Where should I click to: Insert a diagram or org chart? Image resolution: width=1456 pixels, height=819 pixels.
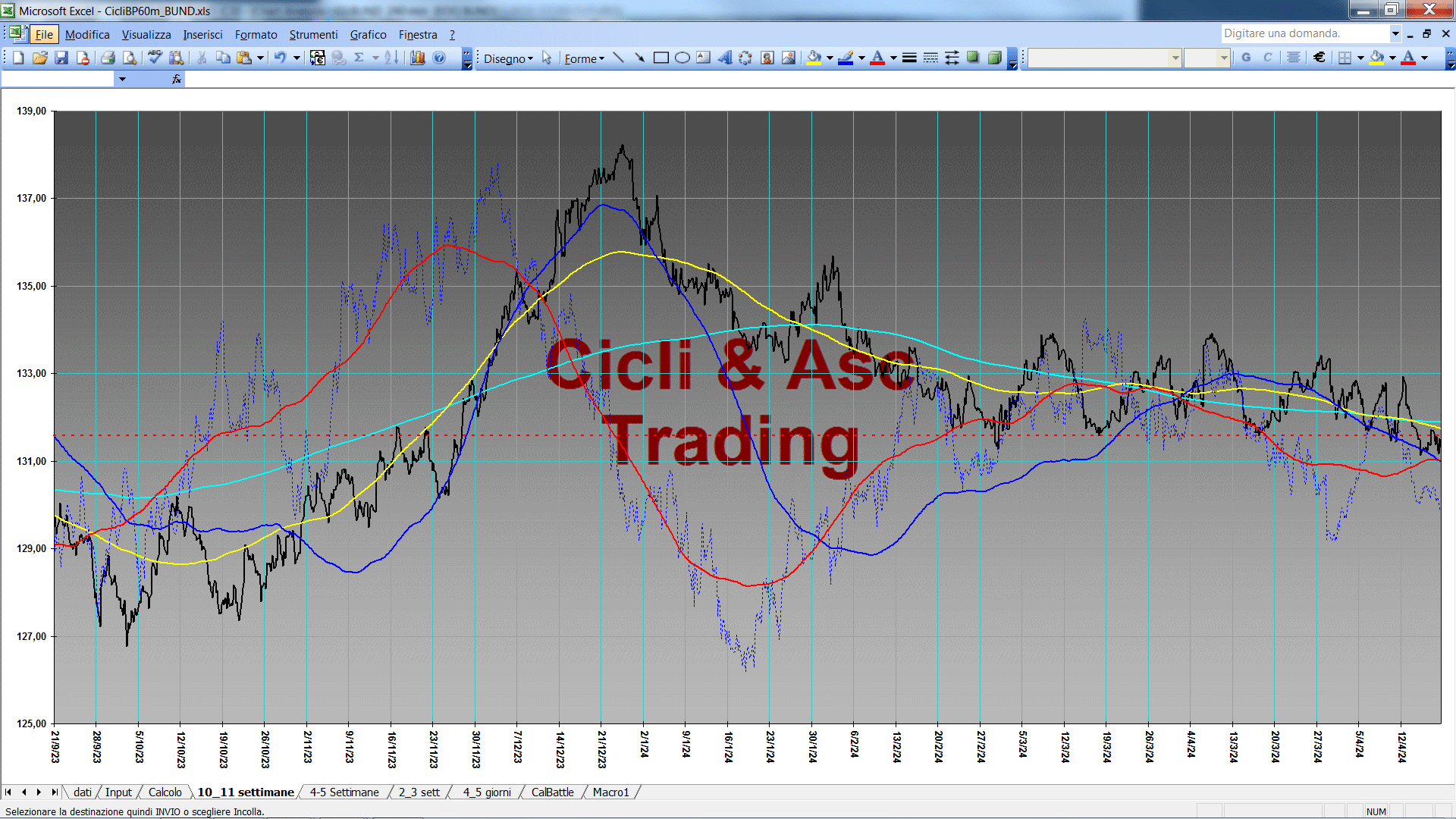point(746,58)
